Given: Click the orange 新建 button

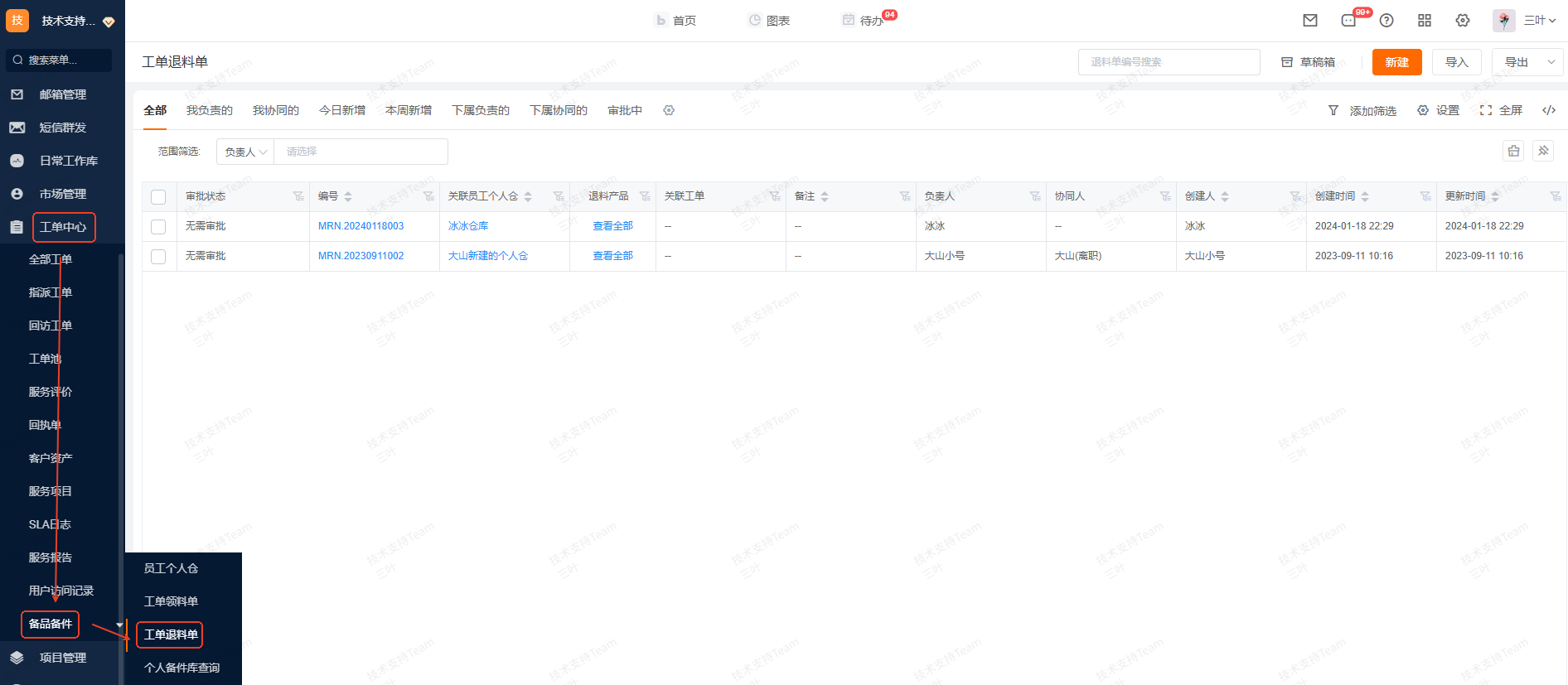Looking at the screenshot, I should pyautogui.click(x=1396, y=62).
